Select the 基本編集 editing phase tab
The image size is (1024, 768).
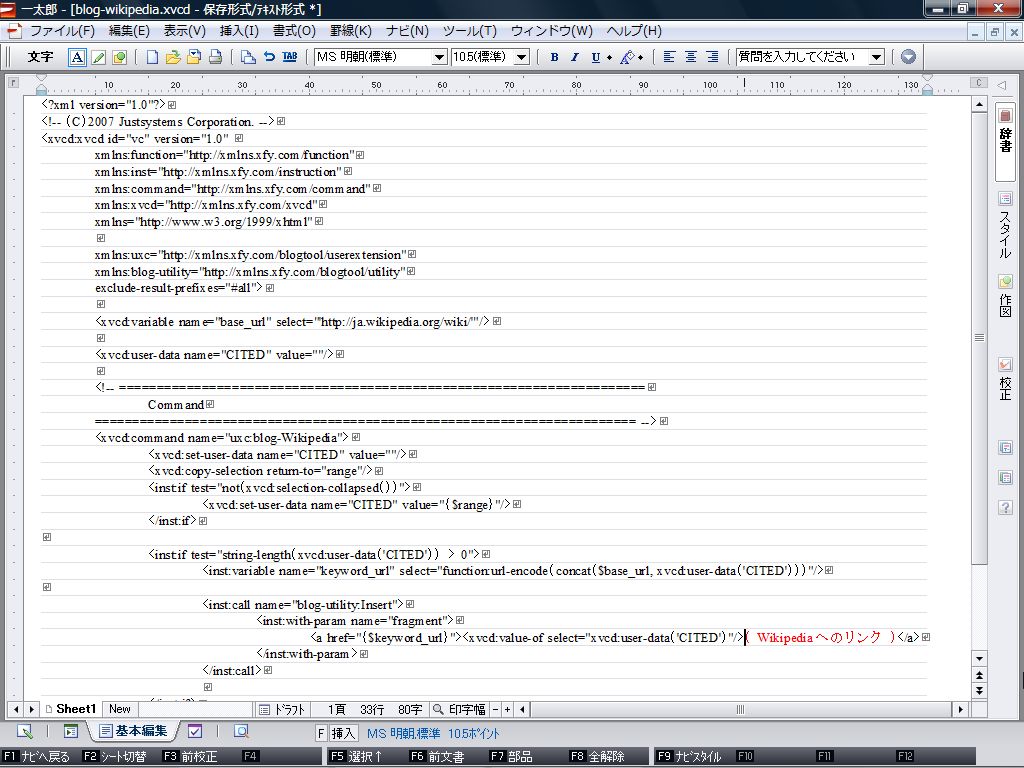point(134,731)
